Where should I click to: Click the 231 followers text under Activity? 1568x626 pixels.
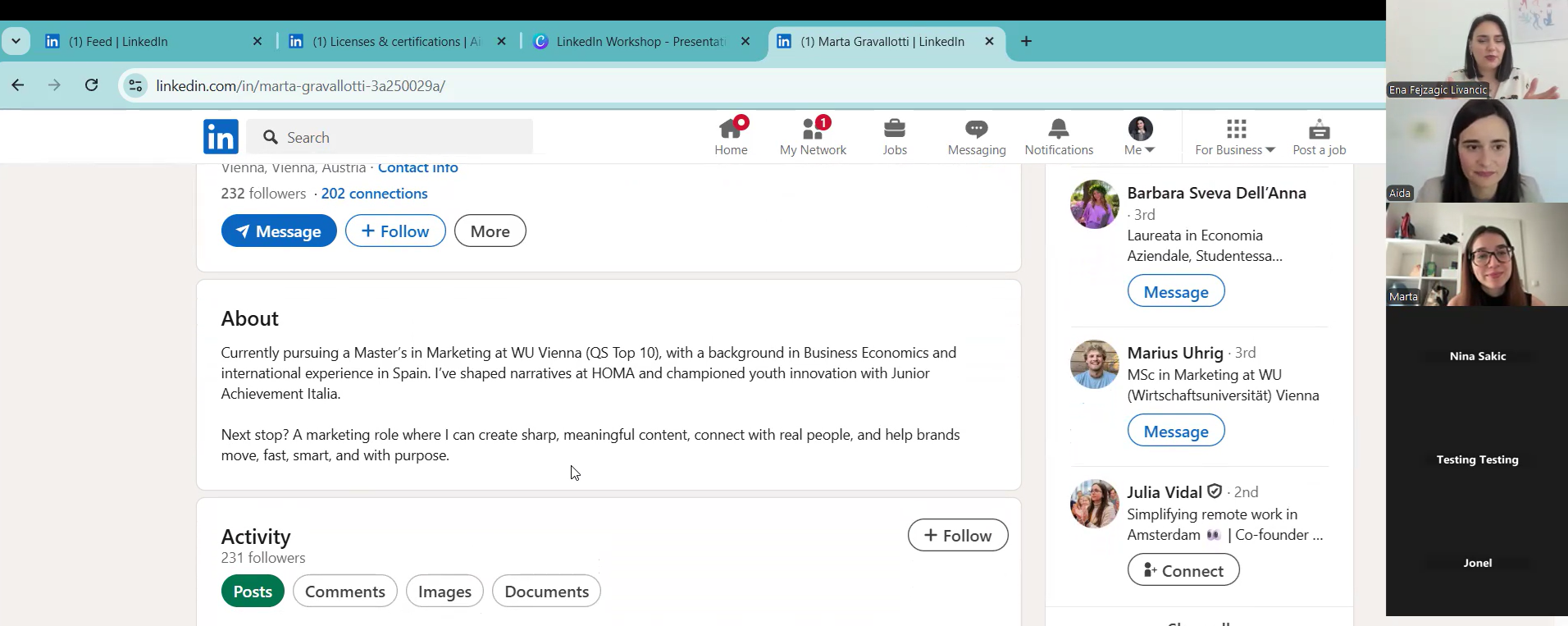click(263, 558)
